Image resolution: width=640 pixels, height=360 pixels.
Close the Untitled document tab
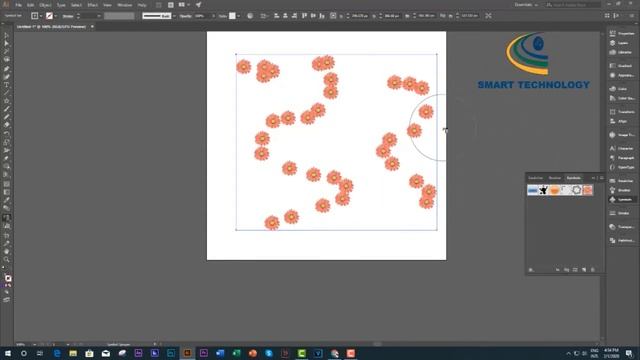92,27
